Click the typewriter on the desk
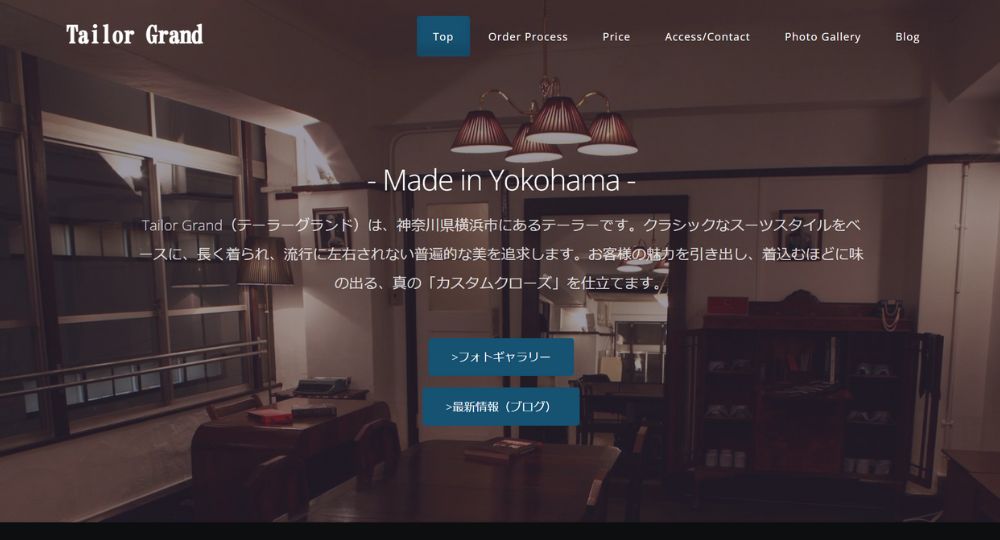 click(x=323, y=384)
